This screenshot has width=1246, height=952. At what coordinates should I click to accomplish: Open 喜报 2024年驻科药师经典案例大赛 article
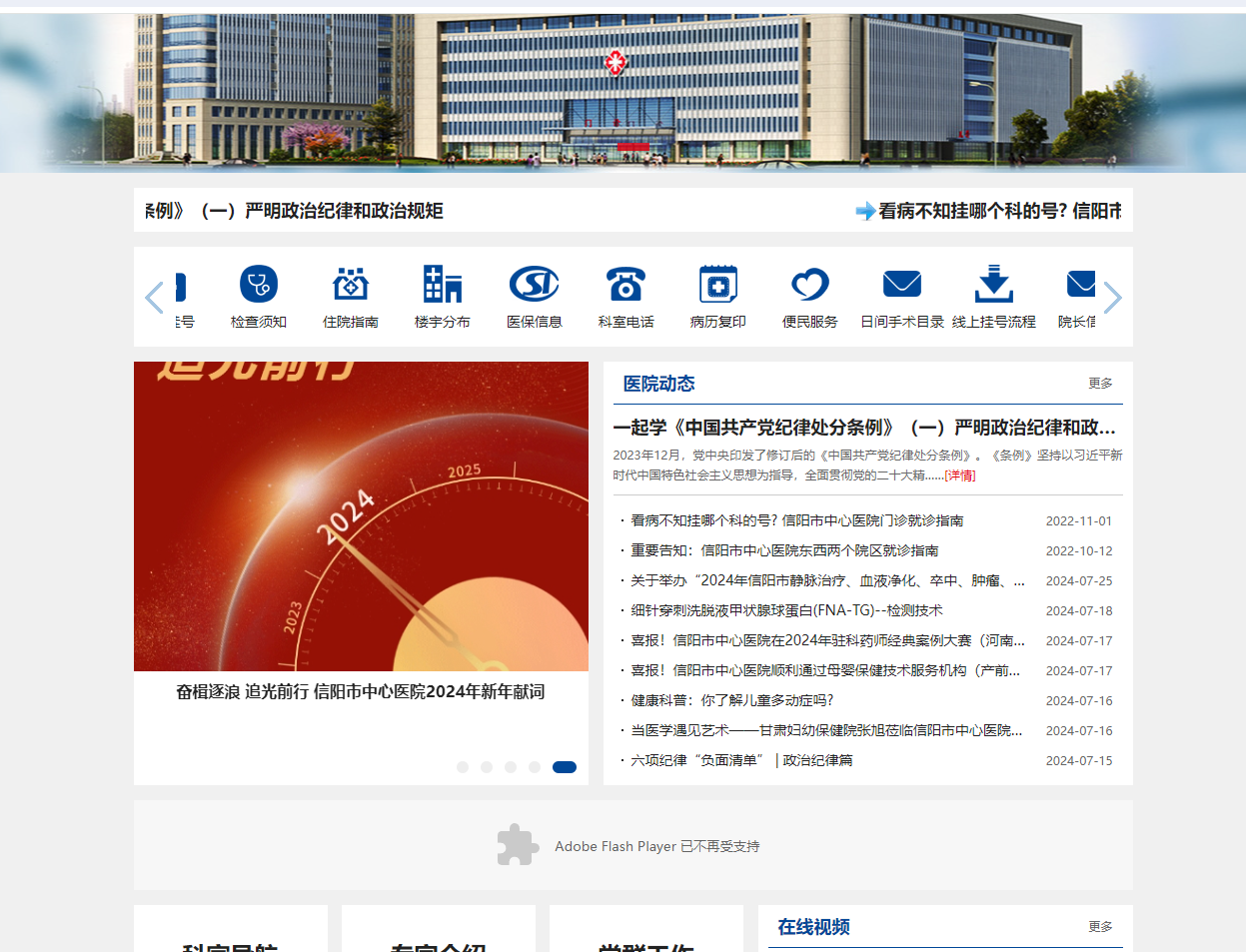(828, 640)
